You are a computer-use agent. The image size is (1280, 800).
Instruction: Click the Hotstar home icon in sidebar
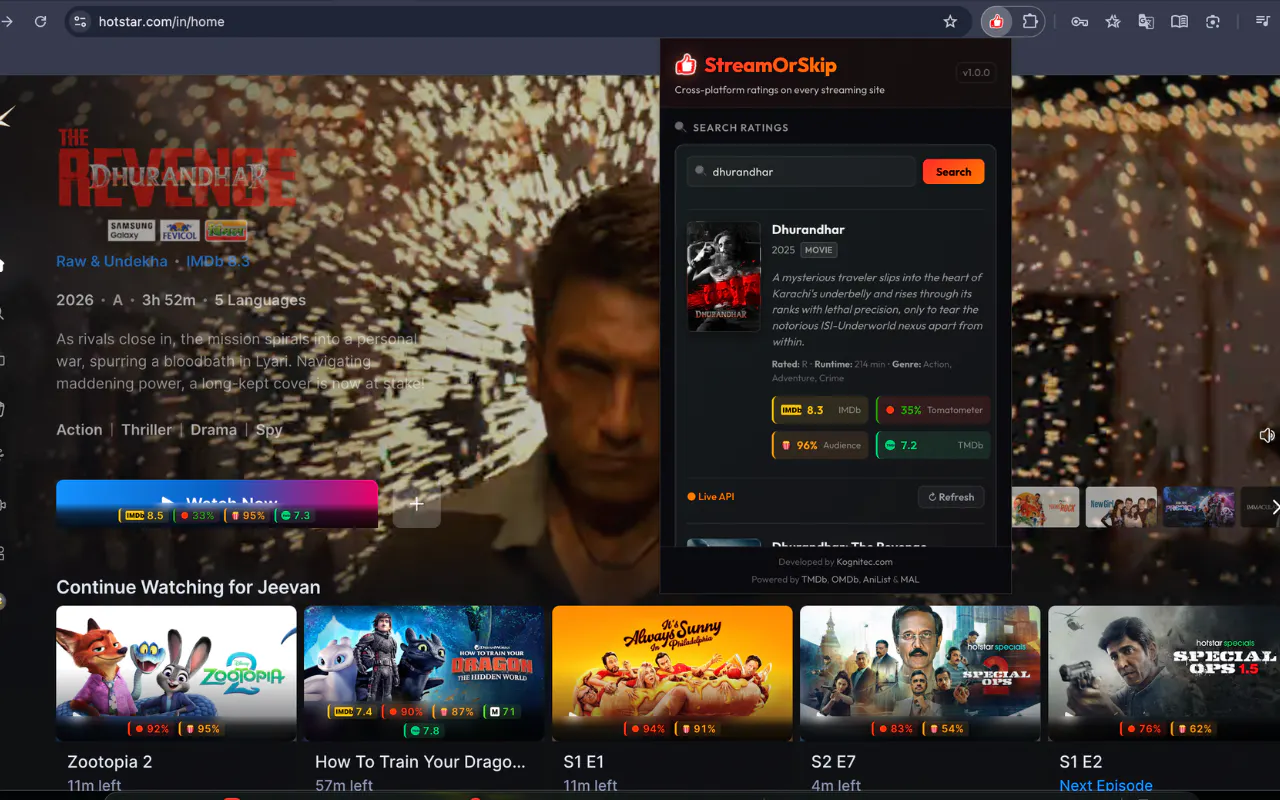click(x=2, y=265)
